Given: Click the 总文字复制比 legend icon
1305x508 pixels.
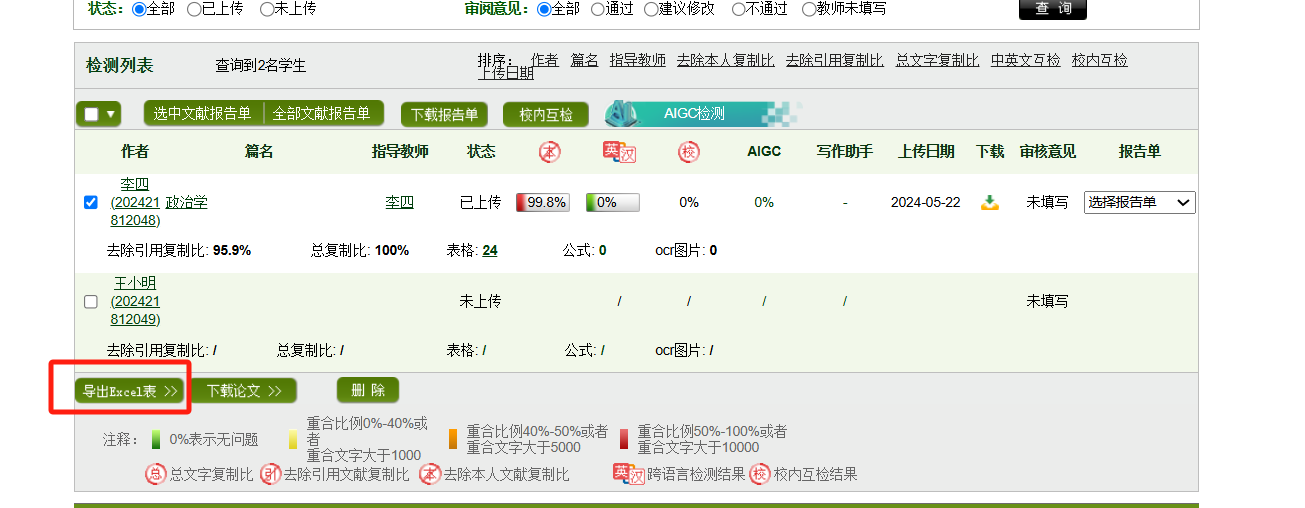Looking at the screenshot, I should pos(156,474).
